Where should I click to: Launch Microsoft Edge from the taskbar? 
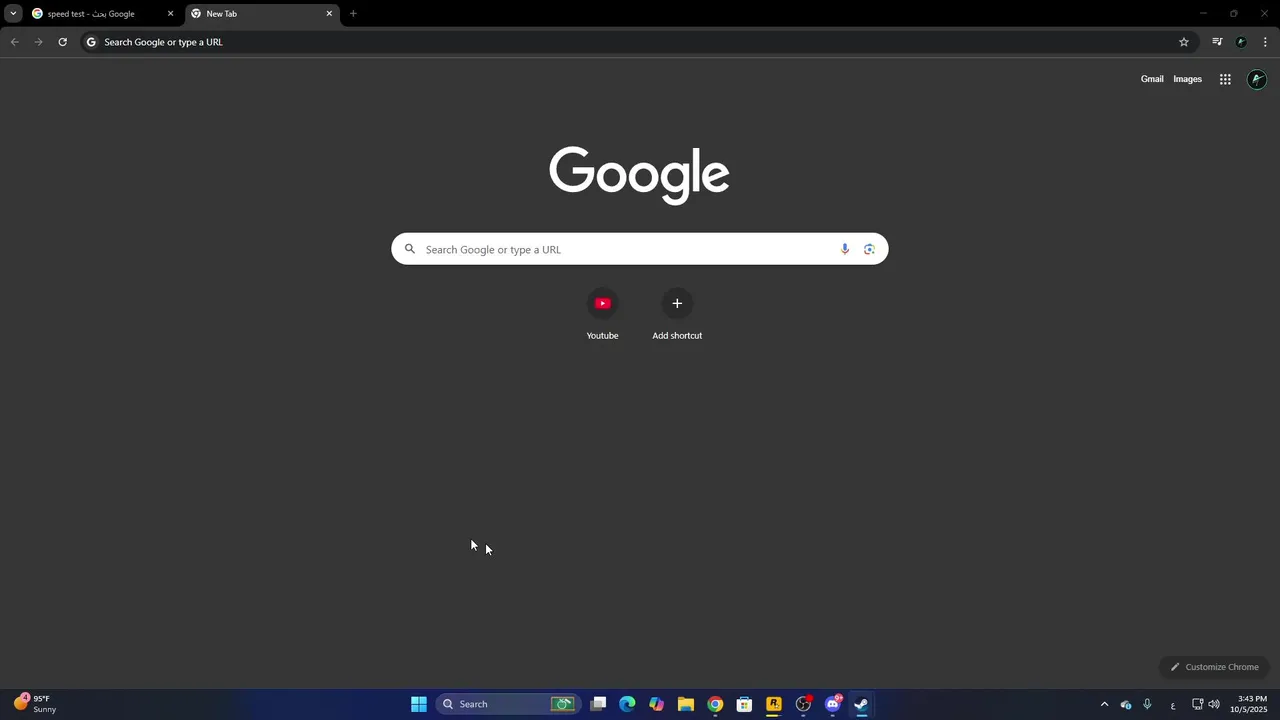pyautogui.click(x=627, y=704)
